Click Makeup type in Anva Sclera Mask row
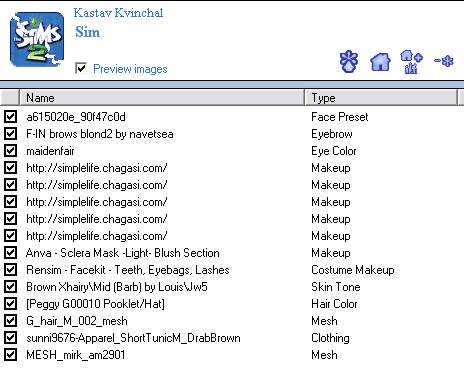The height and width of the screenshot is (368, 464). coord(331,253)
